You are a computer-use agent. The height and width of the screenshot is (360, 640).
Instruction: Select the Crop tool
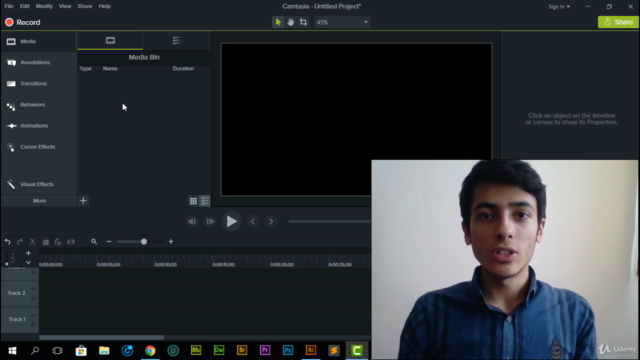[x=303, y=22]
